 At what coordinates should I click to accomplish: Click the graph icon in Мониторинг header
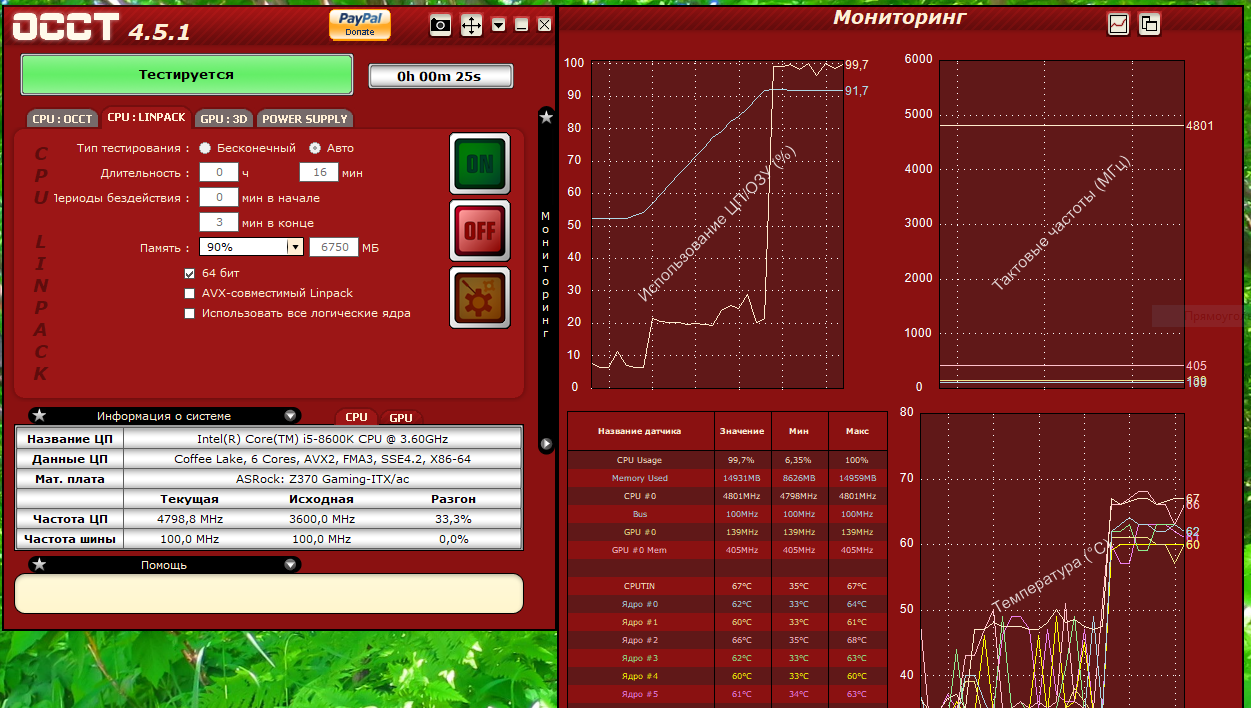pyautogui.click(x=1118, y=24)
